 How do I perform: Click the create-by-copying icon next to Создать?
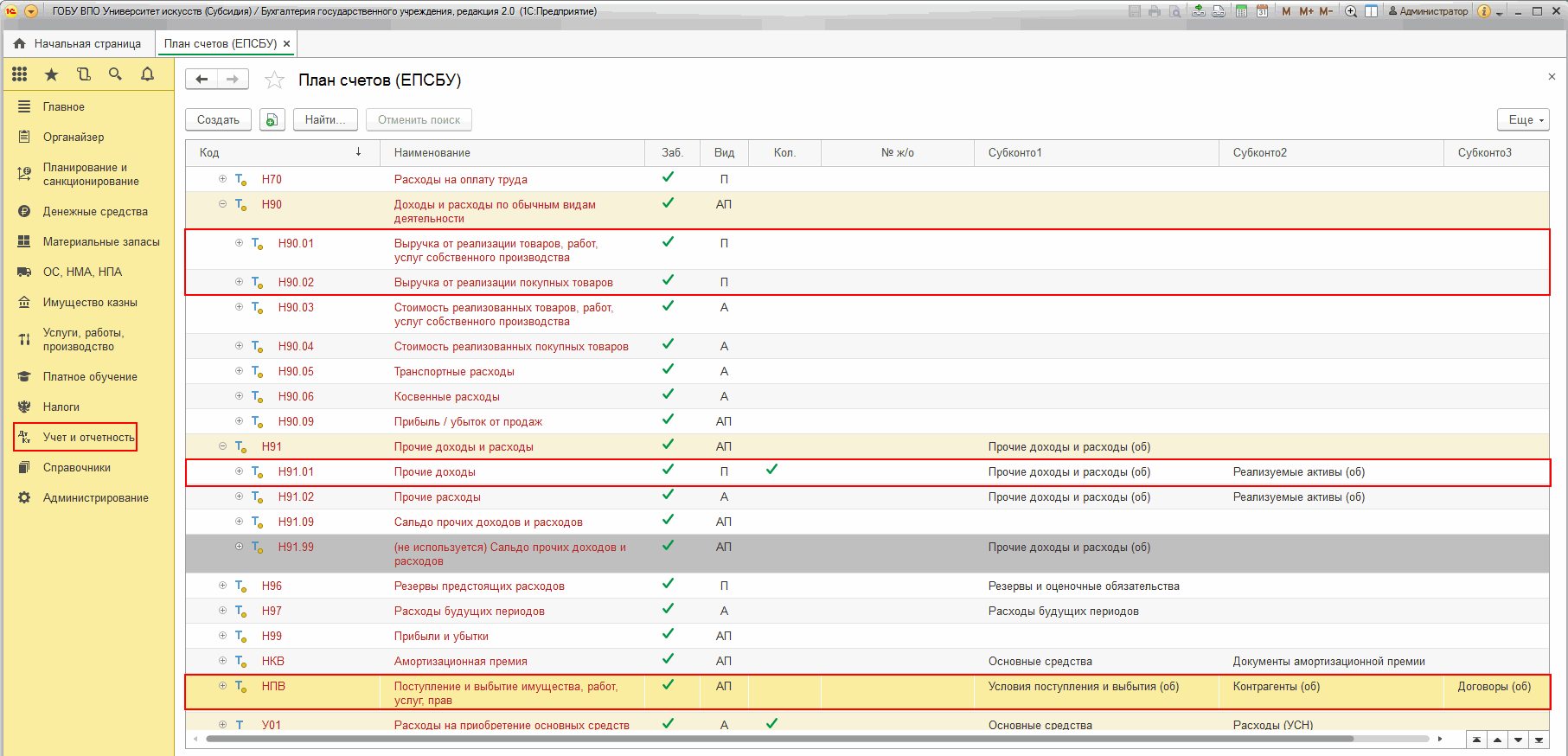(x=272, y=120)
